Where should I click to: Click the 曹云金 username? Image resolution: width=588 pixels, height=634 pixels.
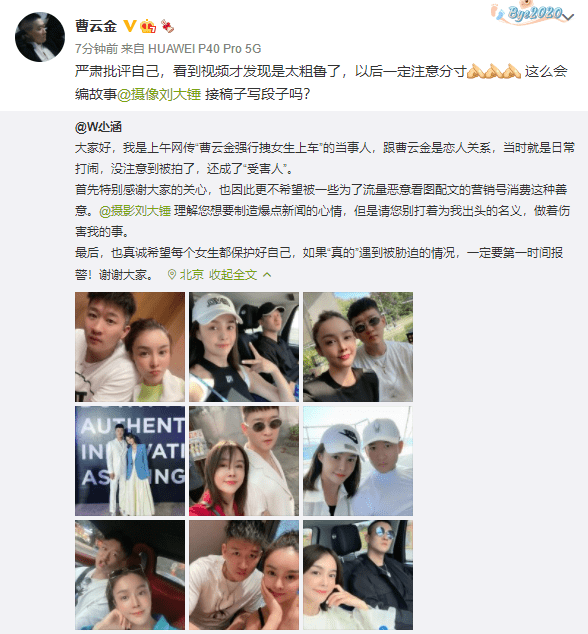pyautogui.click(x=96, y=26)
